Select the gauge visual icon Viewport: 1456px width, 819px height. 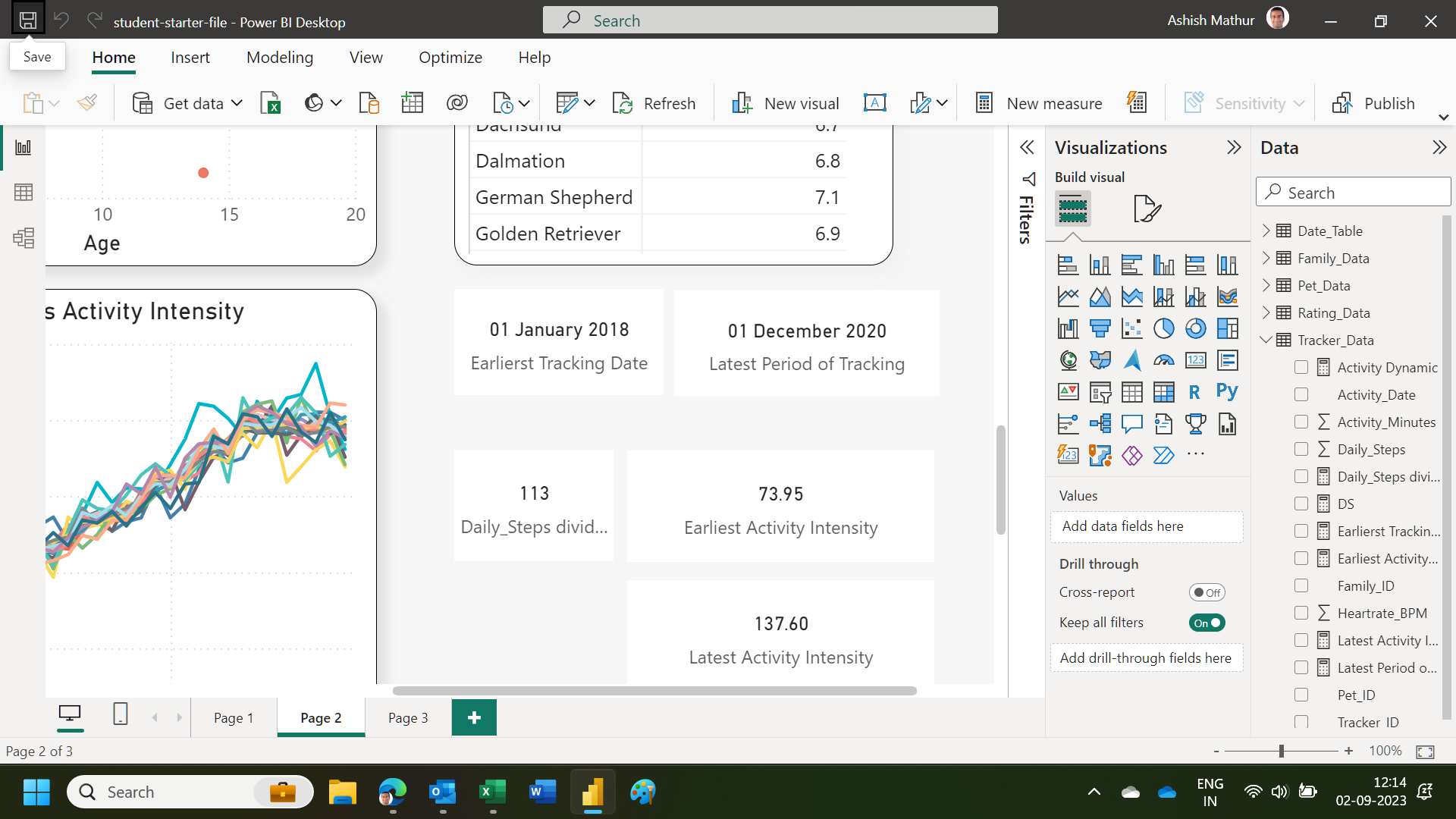tap(1163, 360)
